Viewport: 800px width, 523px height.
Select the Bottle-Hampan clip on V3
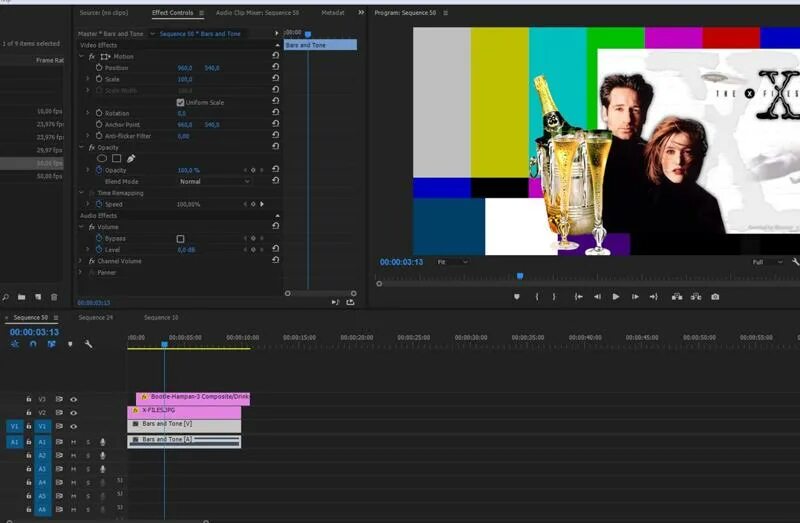click(193, 398)
